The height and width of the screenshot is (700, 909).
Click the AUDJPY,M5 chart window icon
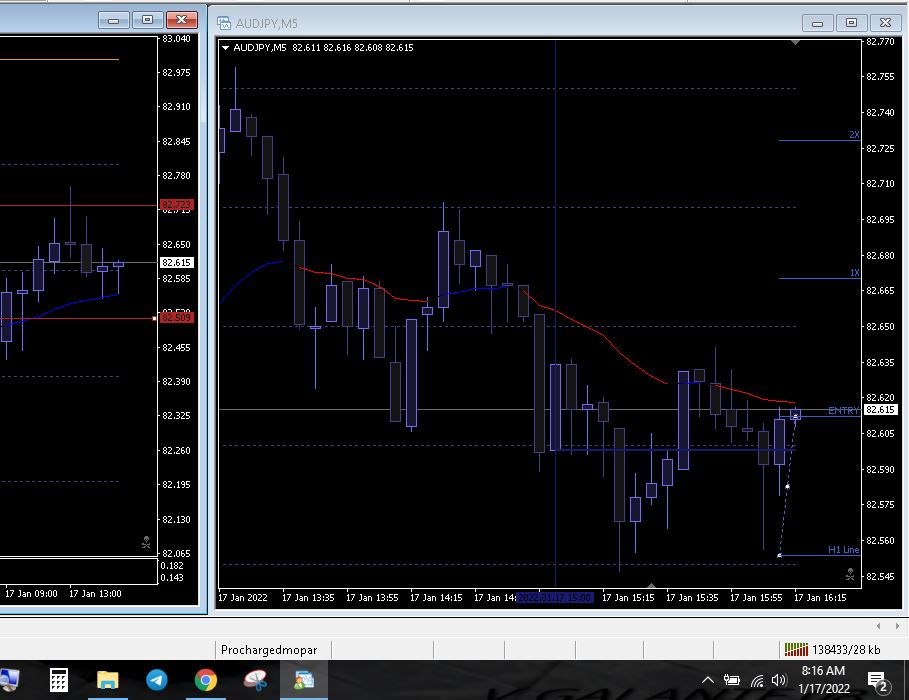click(224, 23)
